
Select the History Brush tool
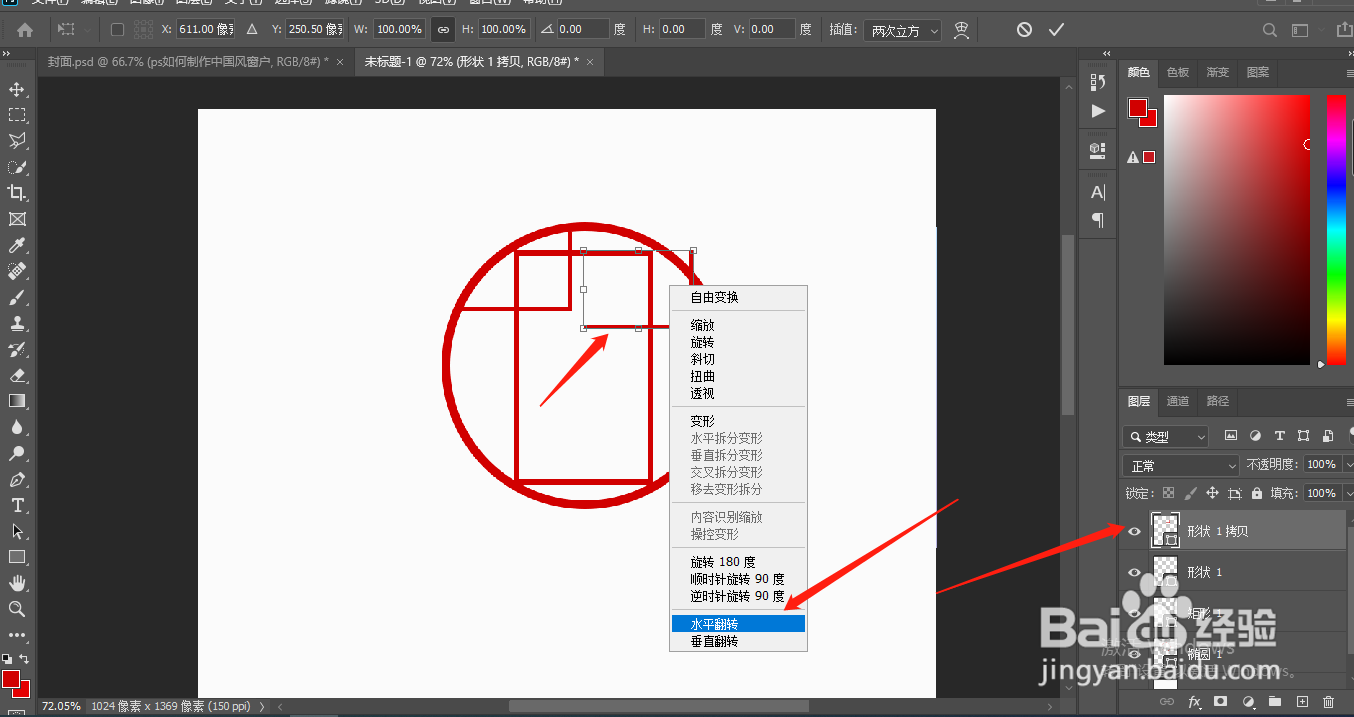click(x=17, y=349)
